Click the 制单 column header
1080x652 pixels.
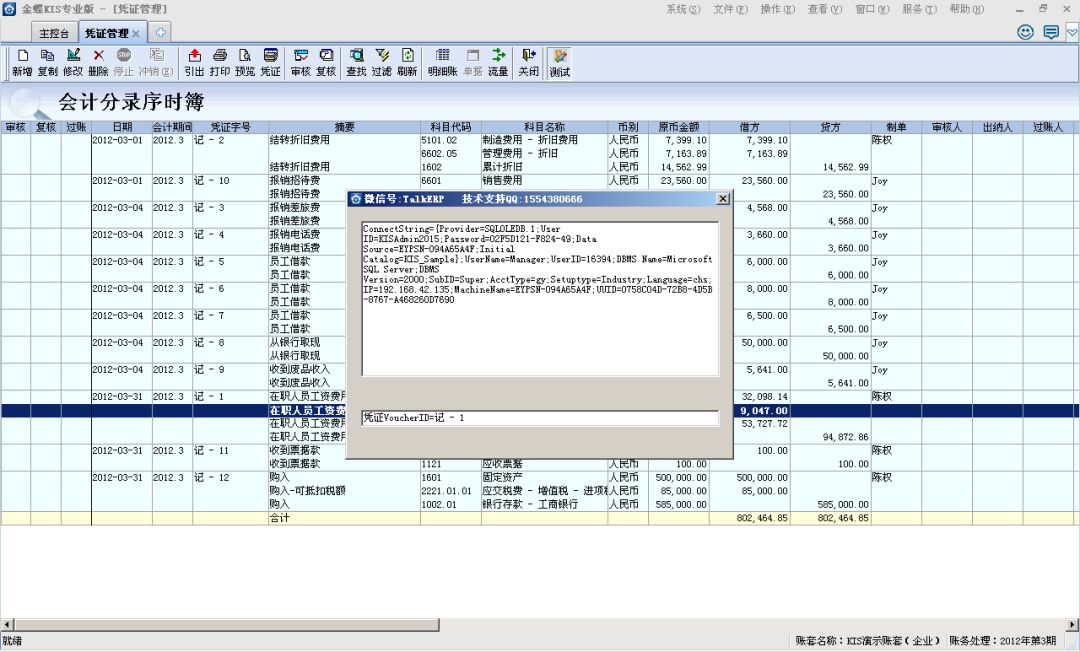click(x=896, y=127)
